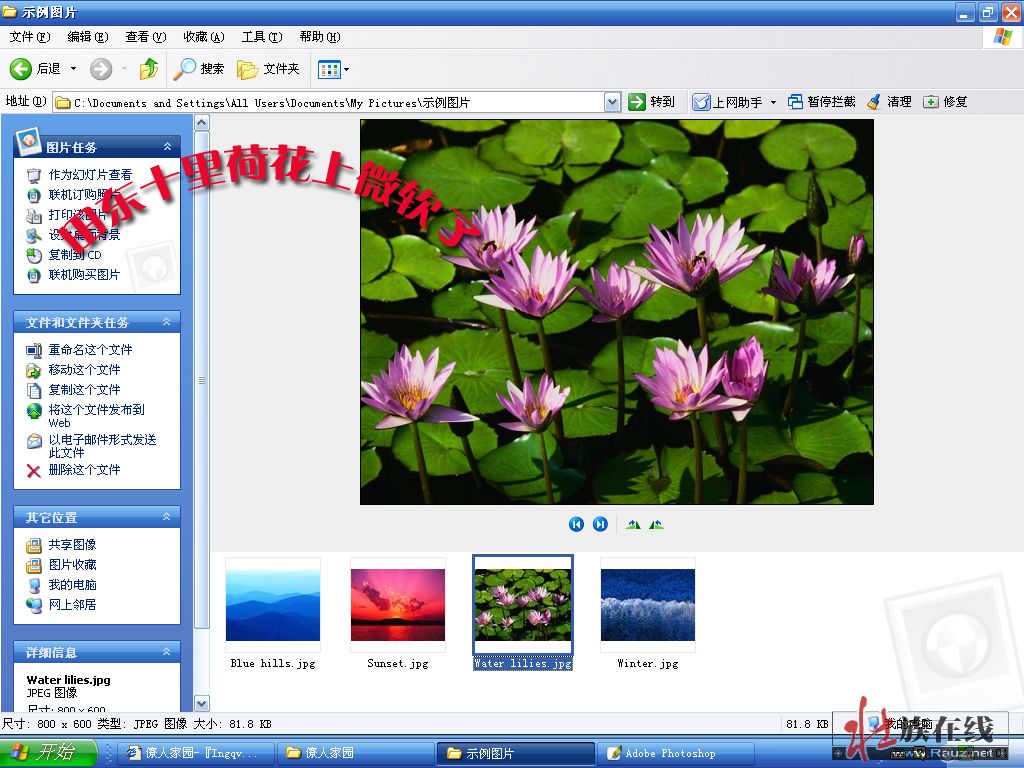Click 删除这个文件 link
Screen dimensions: 1024x768
point(84,470)
